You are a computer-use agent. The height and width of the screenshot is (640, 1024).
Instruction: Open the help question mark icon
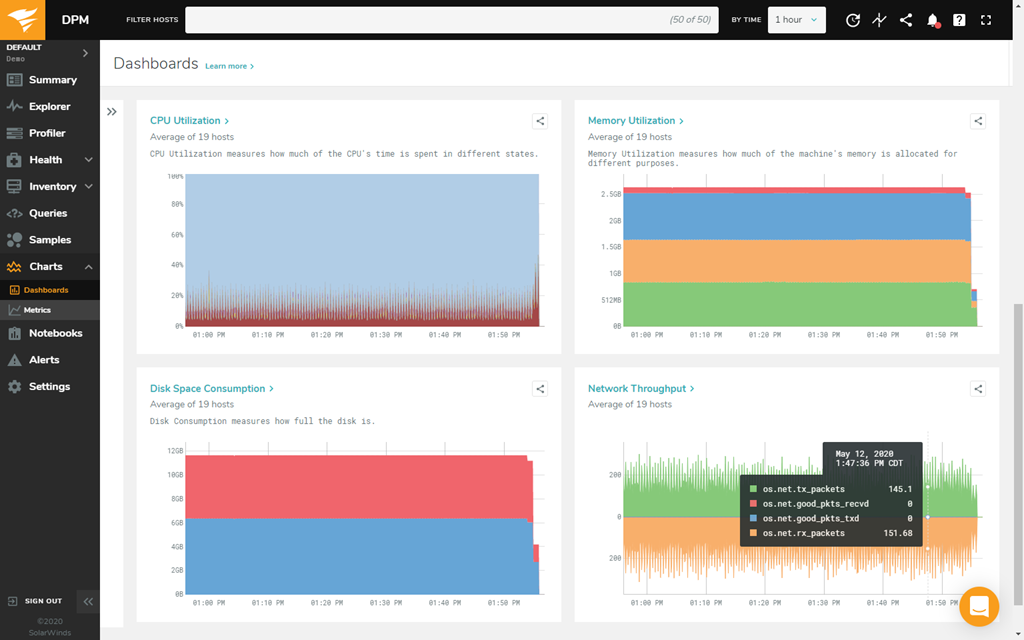pyautogui.click(x=959, y=20)
